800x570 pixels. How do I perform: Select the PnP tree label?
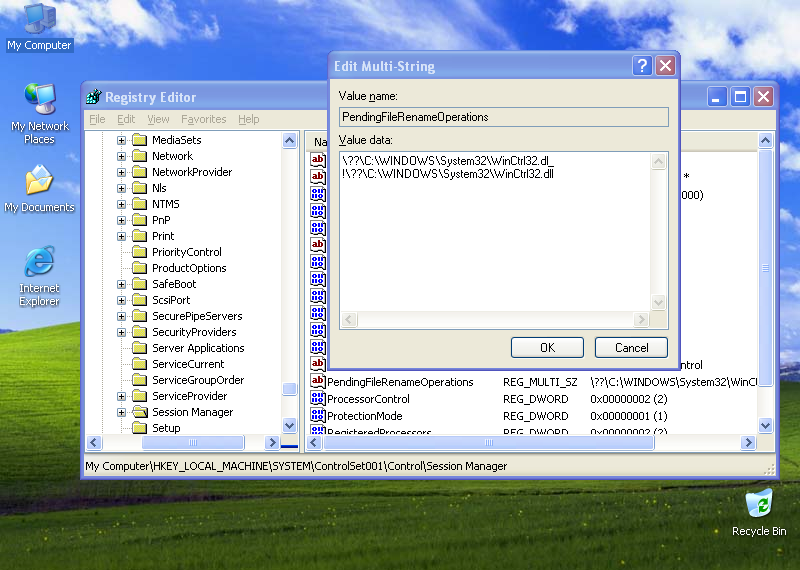tap(161, 220)
